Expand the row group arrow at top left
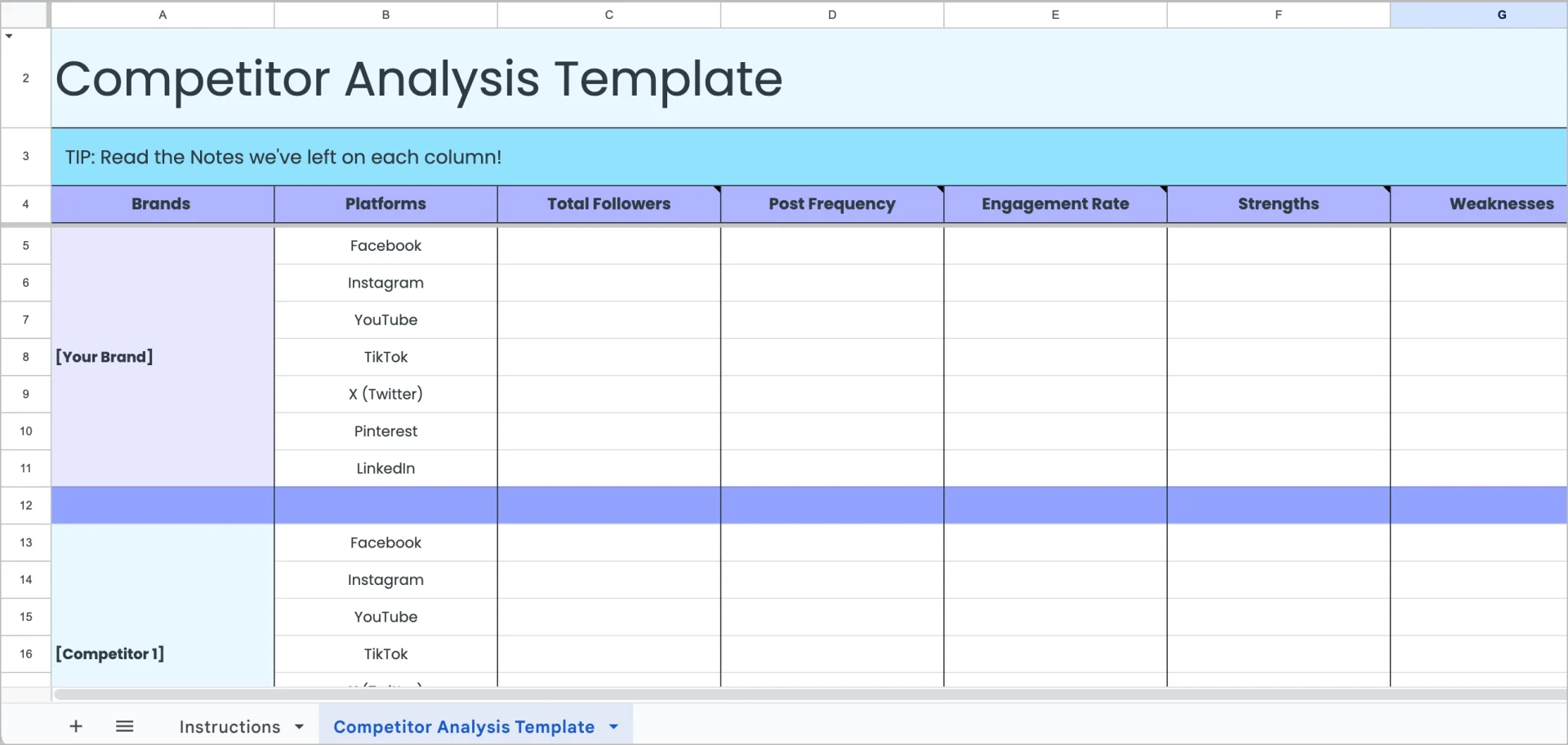1568x745 pixels. click(9, 36)
